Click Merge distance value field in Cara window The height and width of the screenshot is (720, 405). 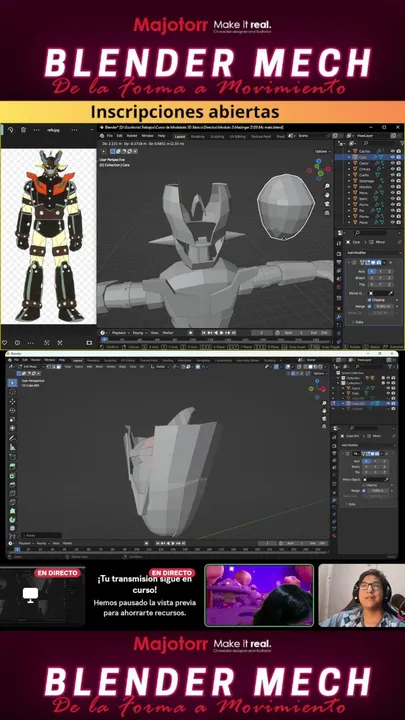(x=385, y=306)
